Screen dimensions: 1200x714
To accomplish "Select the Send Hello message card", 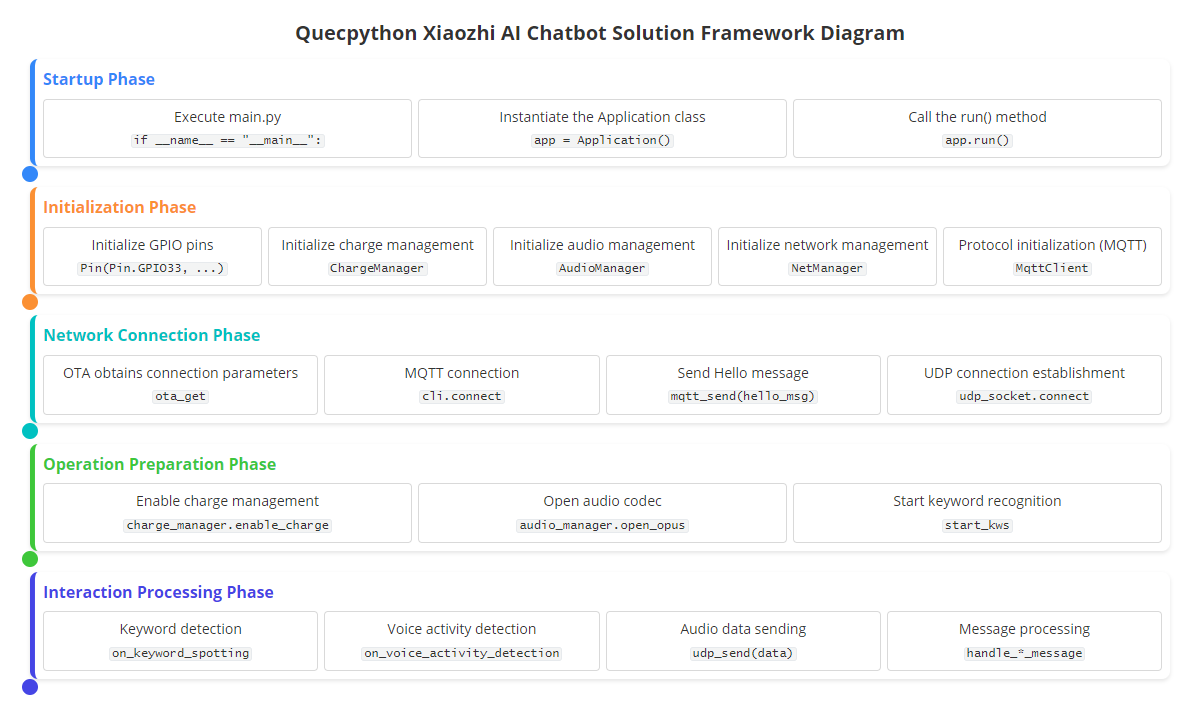I will pyautogui.click(x=743, y=384).
